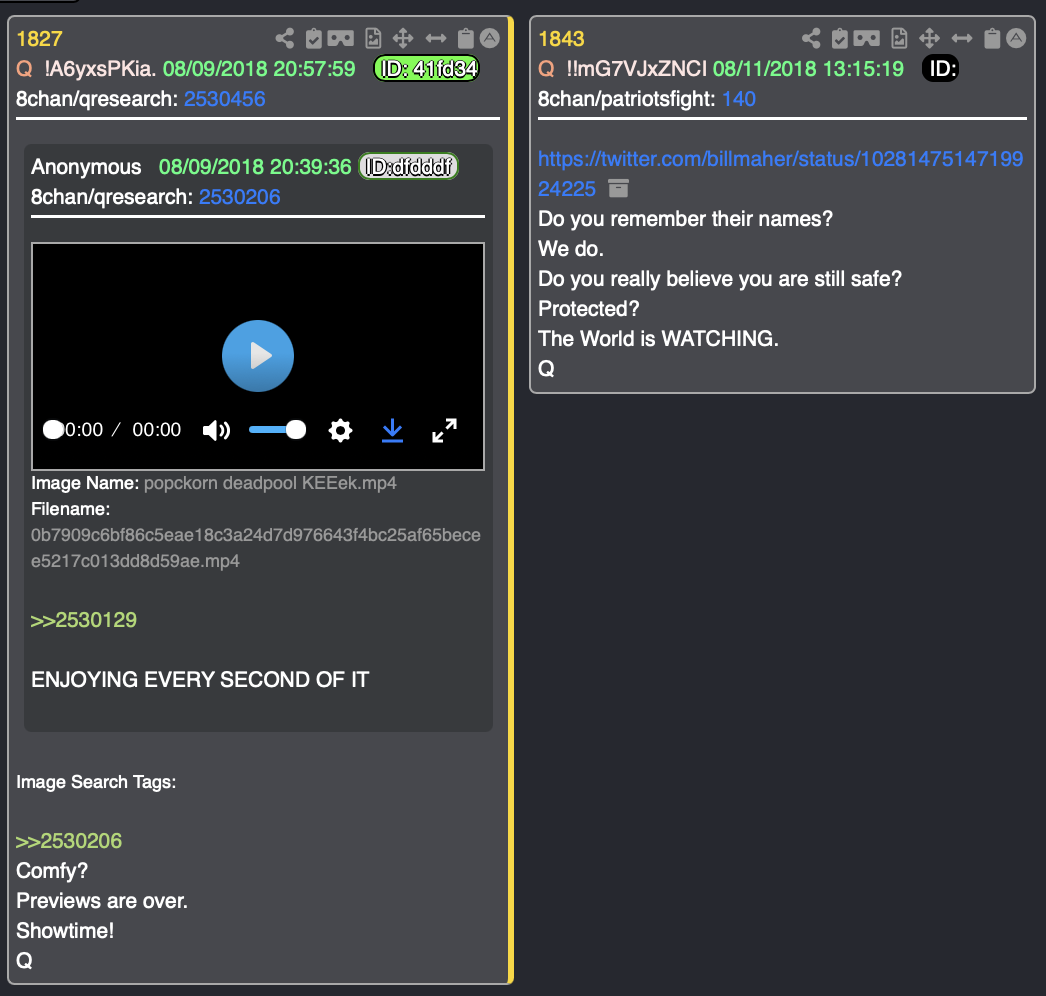The height and width of the screenshot is (996, 1046).
Task: Click clipboard-check icon on post 1827
Action: pos(314,39)
